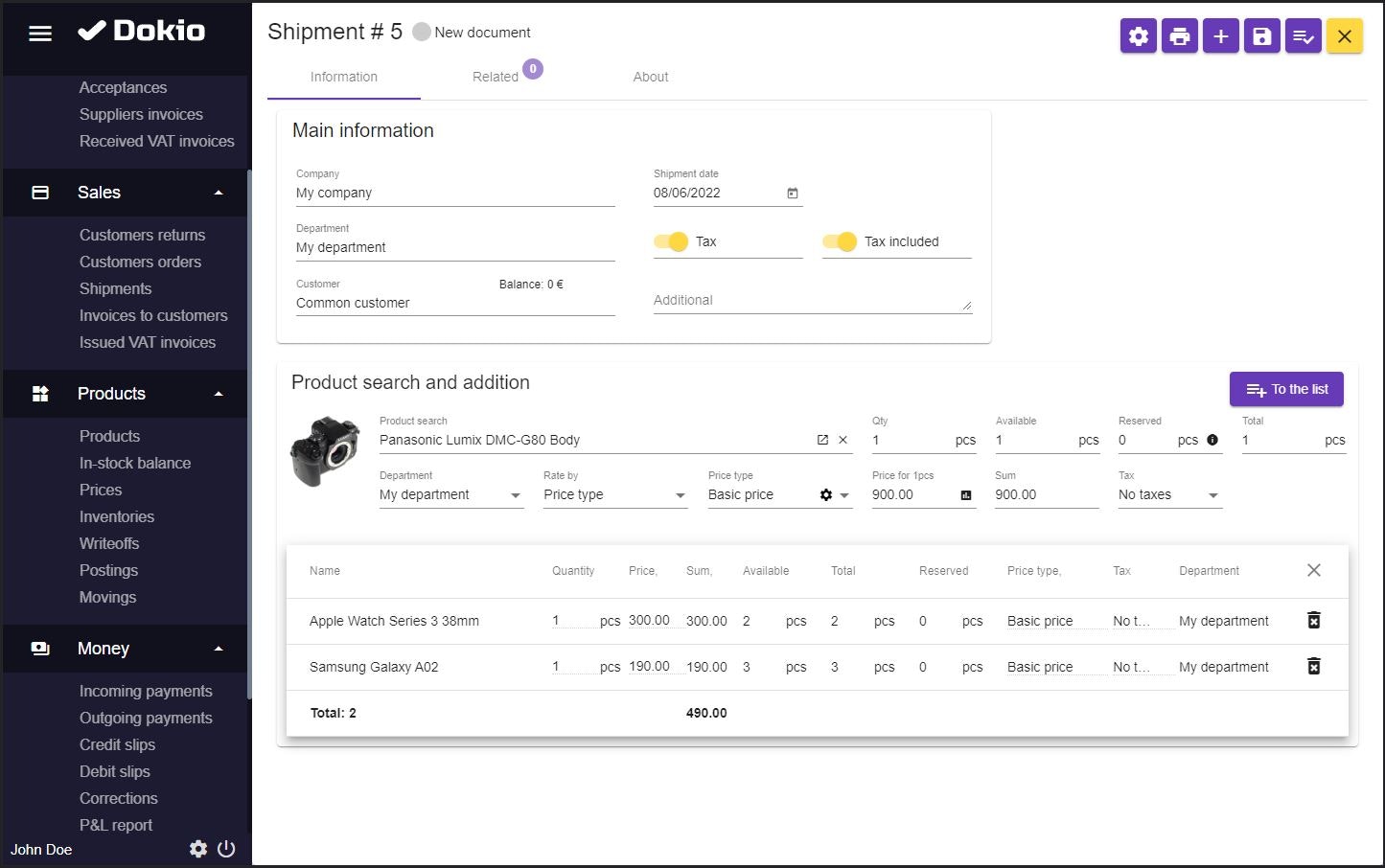Click the Sales section icon
The height and width of the screenshot is (868, 1385).
40,193
